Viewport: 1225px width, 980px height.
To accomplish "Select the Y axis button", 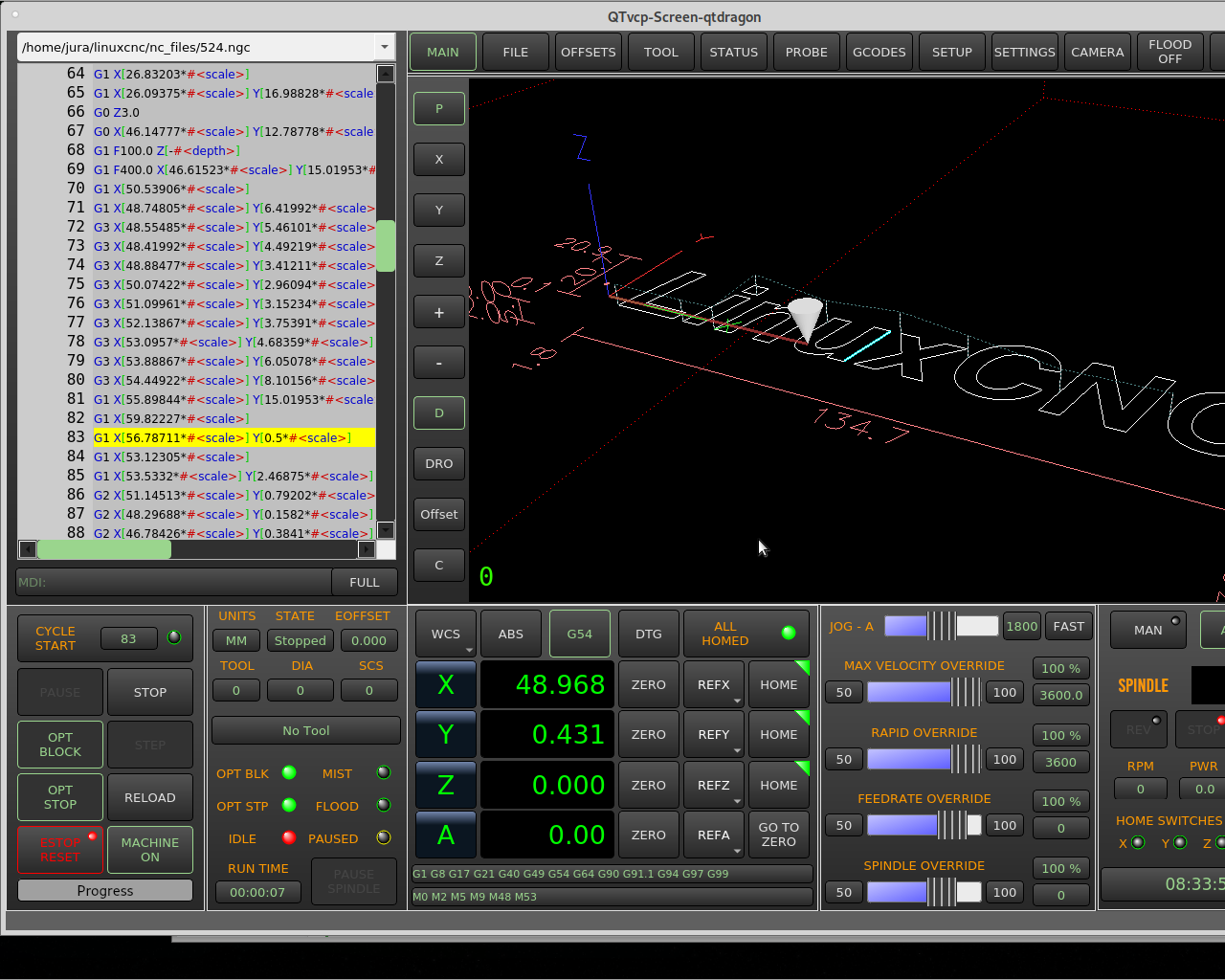I will tap(446, 734).
